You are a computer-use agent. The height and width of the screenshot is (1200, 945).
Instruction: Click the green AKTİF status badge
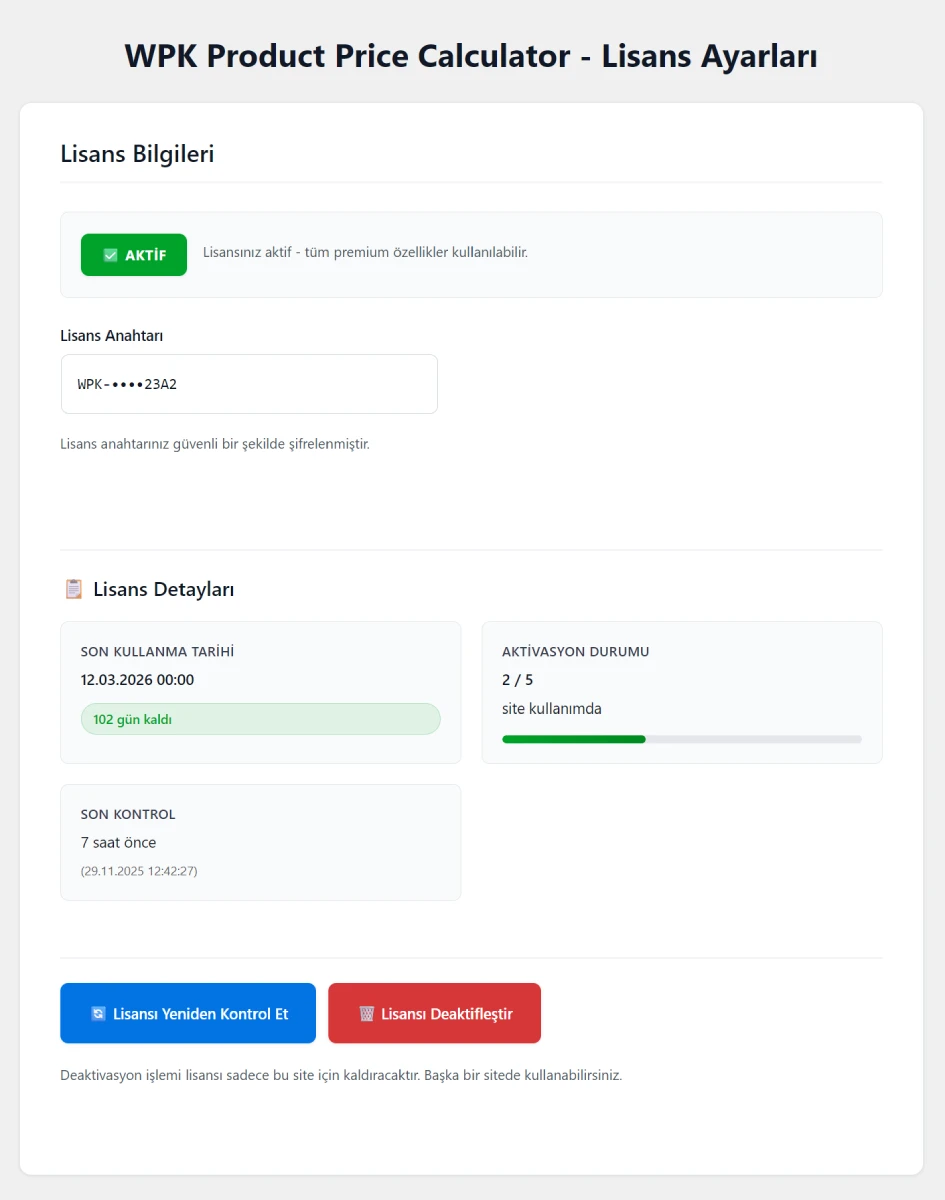[134, 255]
